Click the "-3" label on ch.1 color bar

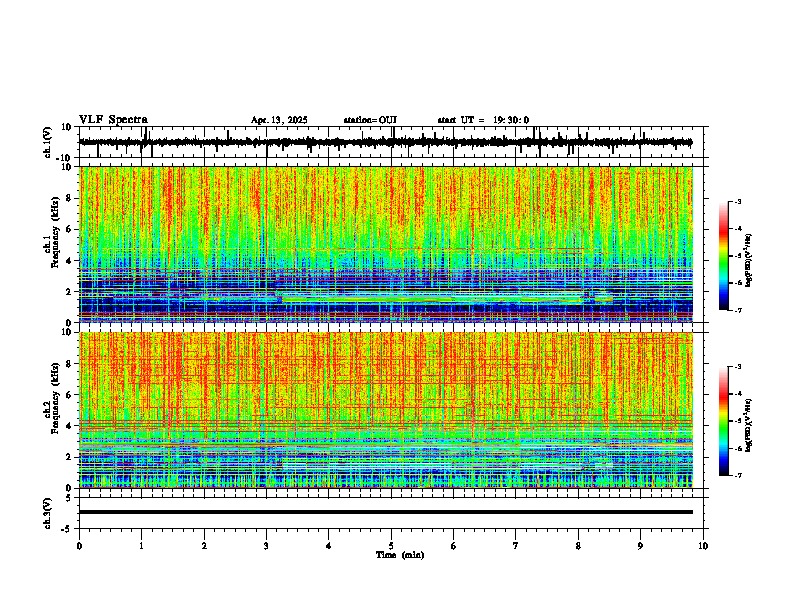(737, 201)
